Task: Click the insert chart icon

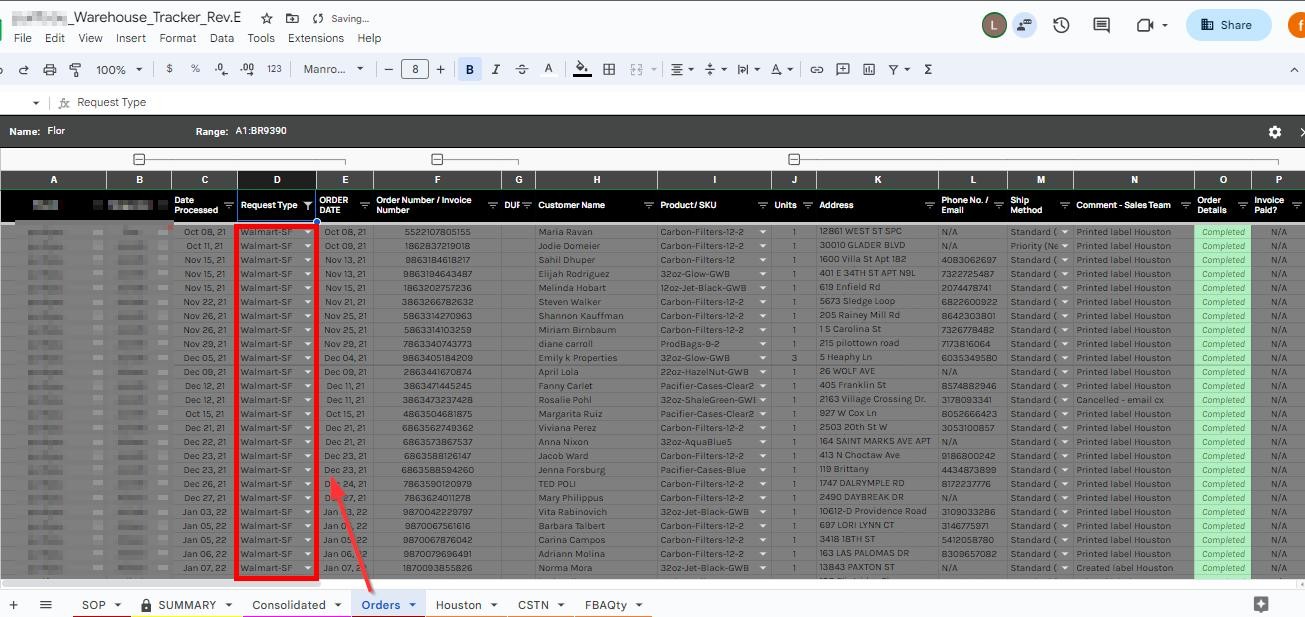Action: pos(868,70)
